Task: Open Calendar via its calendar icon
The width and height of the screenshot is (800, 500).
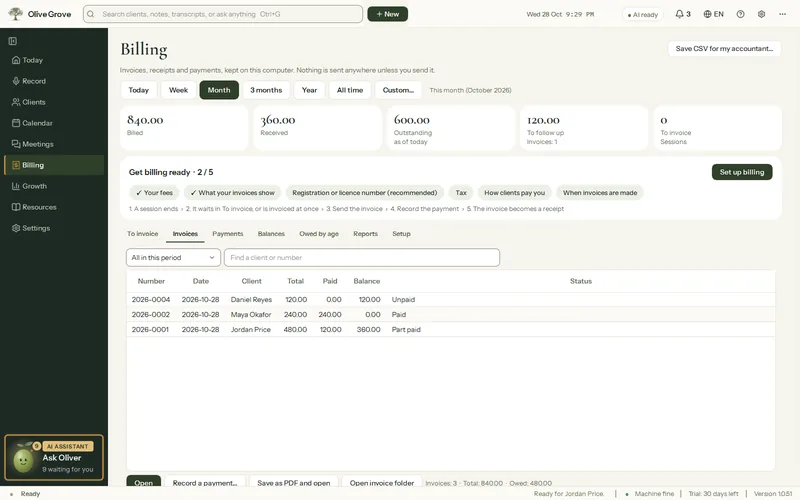Action: coord(16,123)
